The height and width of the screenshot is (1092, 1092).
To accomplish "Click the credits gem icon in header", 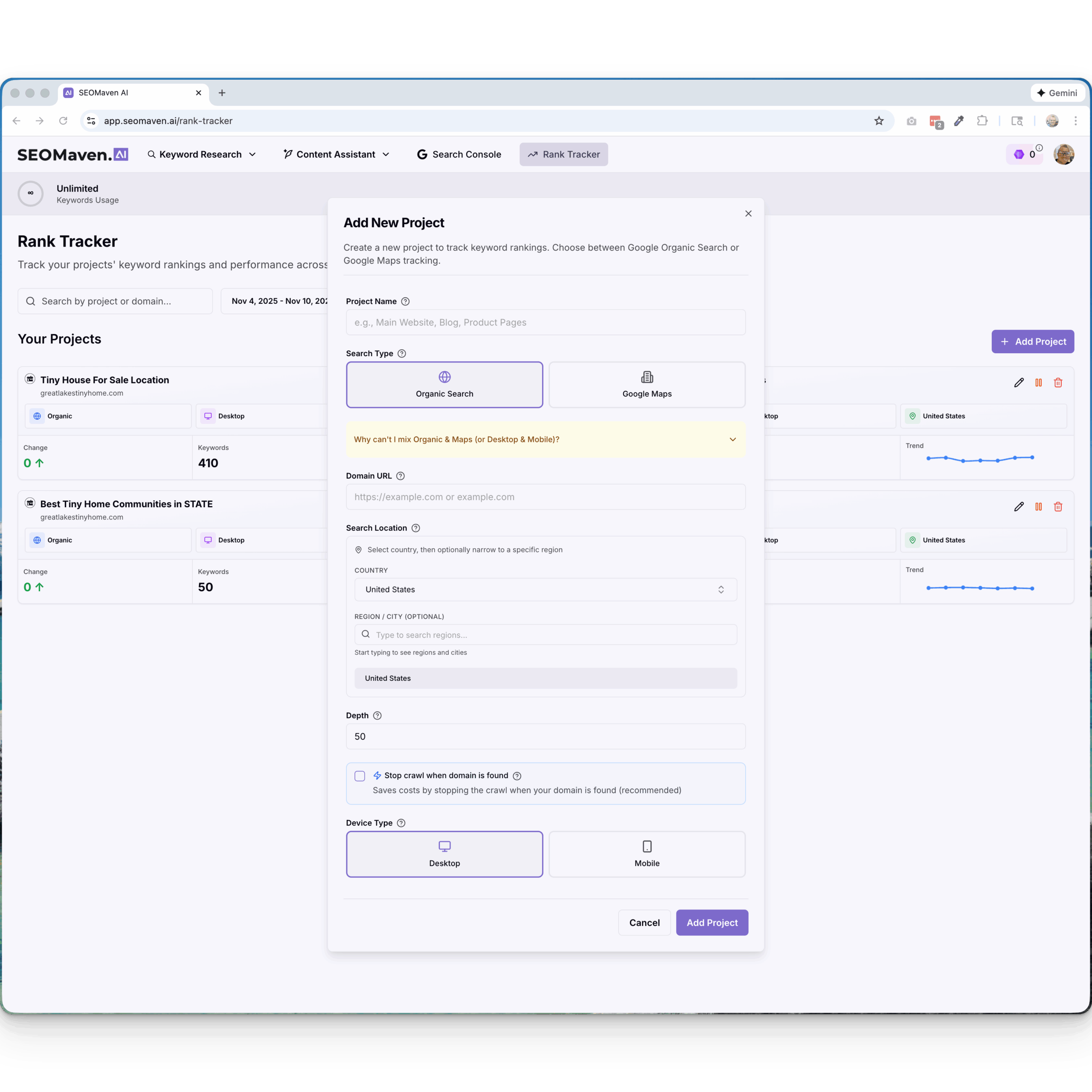I will click(x=1019, y=154).
